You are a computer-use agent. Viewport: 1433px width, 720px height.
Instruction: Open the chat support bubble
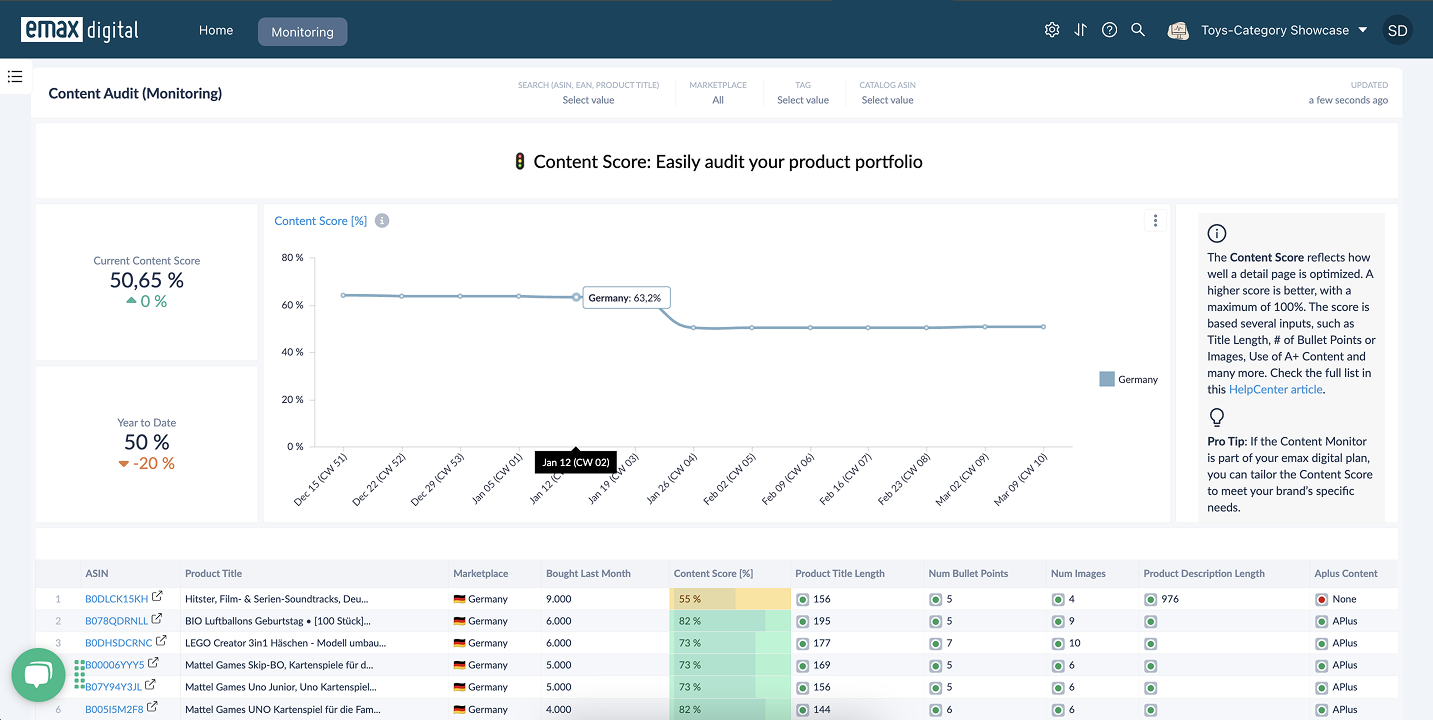38,675
